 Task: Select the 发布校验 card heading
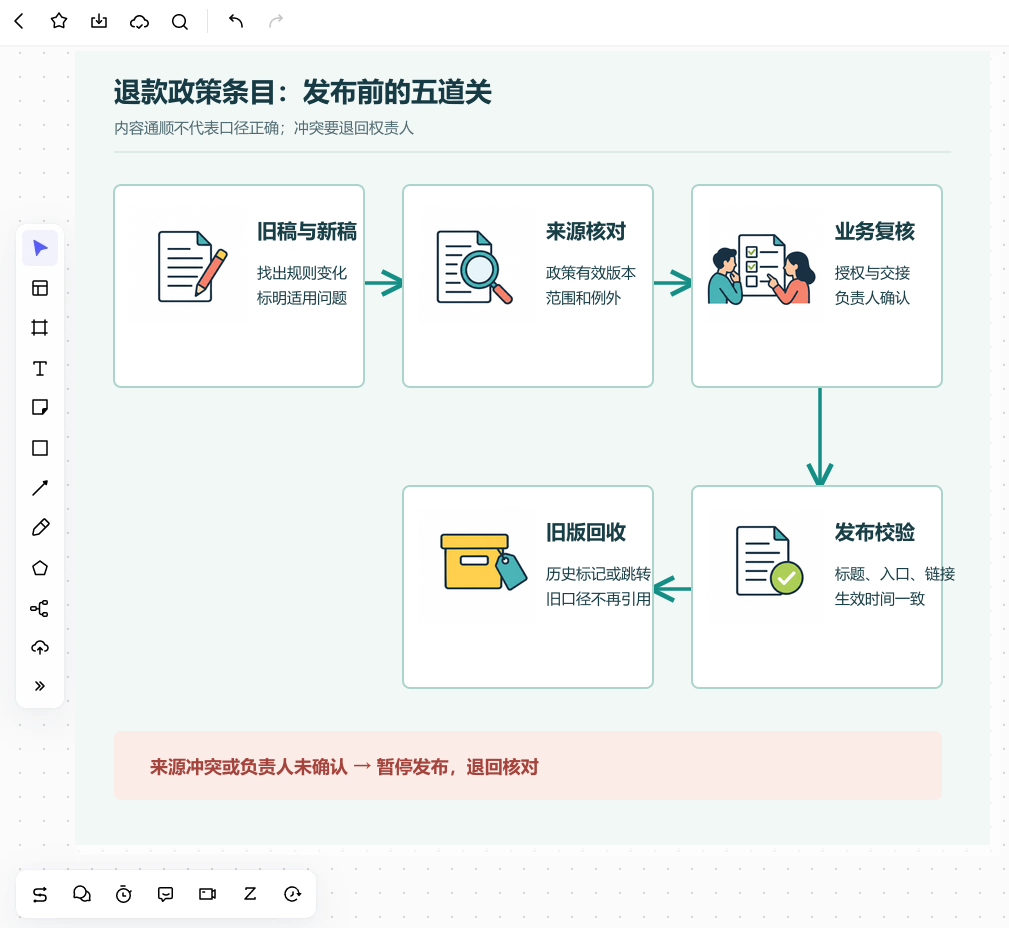[875, 532]
